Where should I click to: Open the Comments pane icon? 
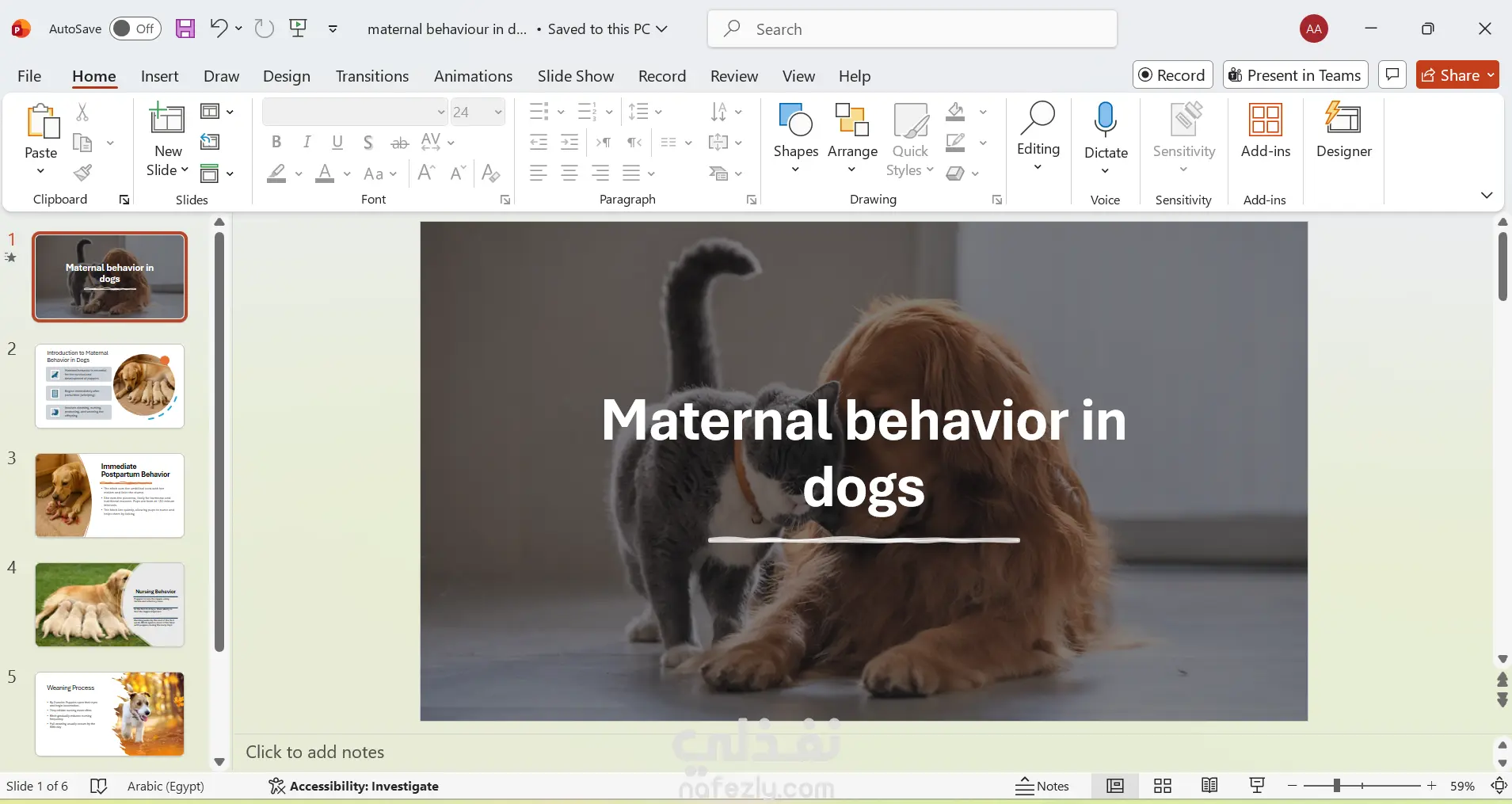point(1392,74)
